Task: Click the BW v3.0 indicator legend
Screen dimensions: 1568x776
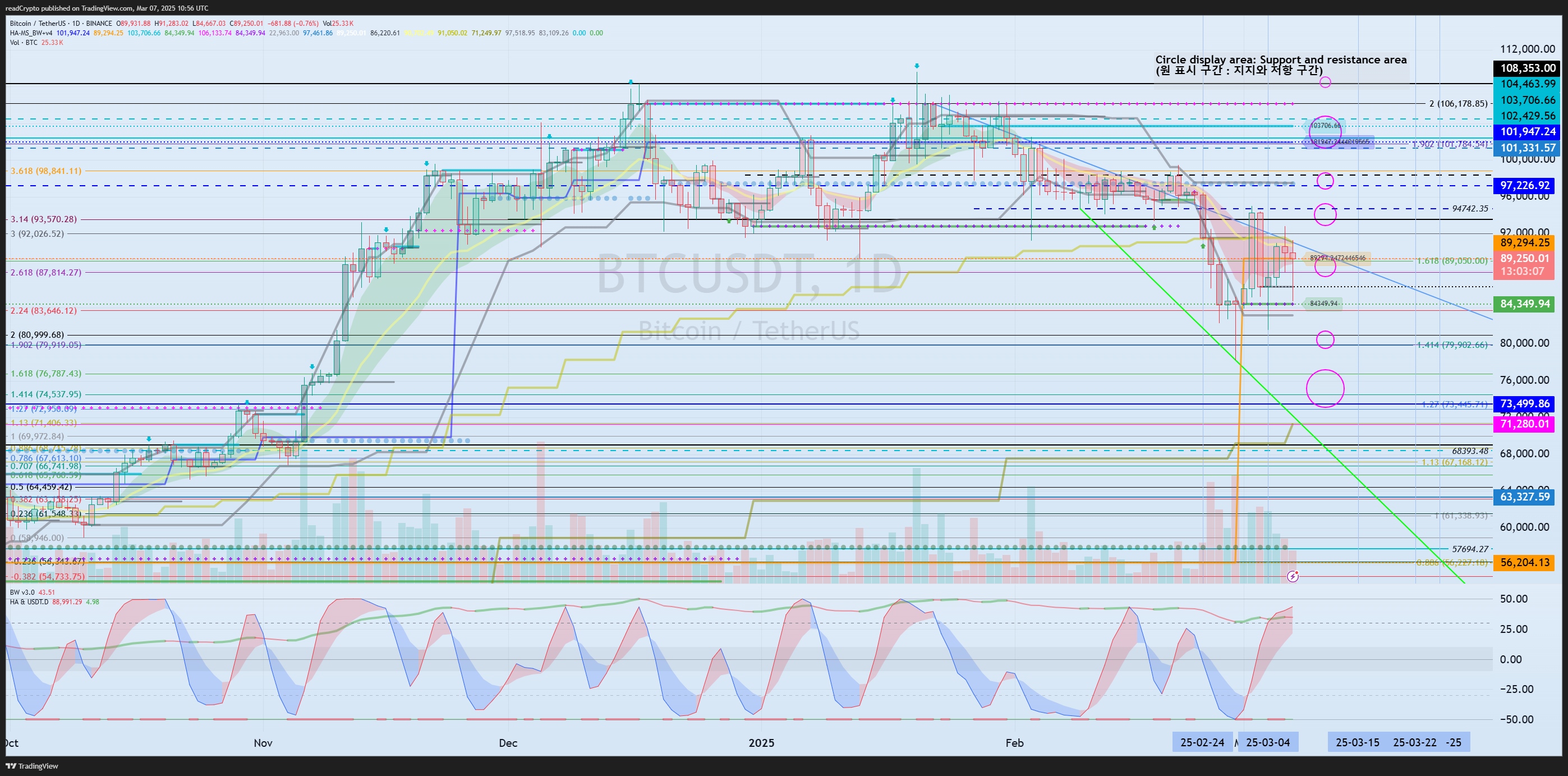Action: 22,592
